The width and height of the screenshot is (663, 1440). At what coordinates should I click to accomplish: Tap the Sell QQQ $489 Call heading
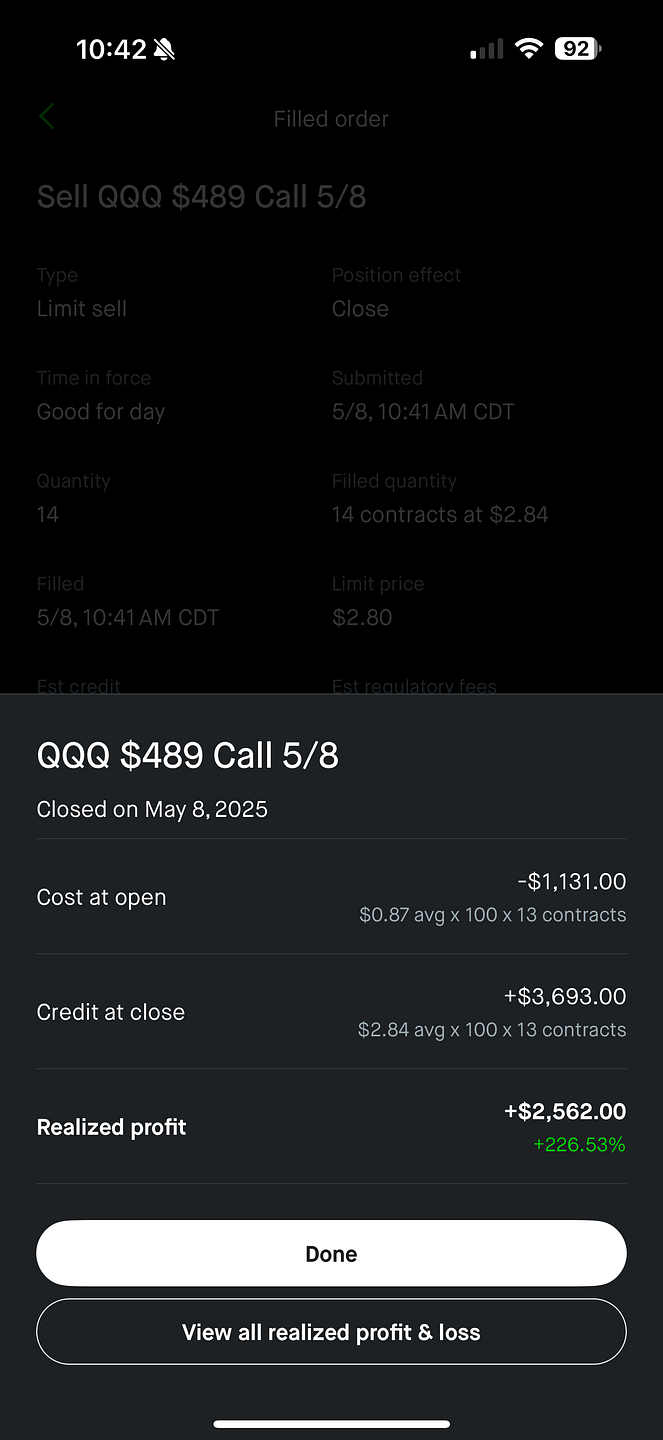pyautogui.click(x=202, y=196)
